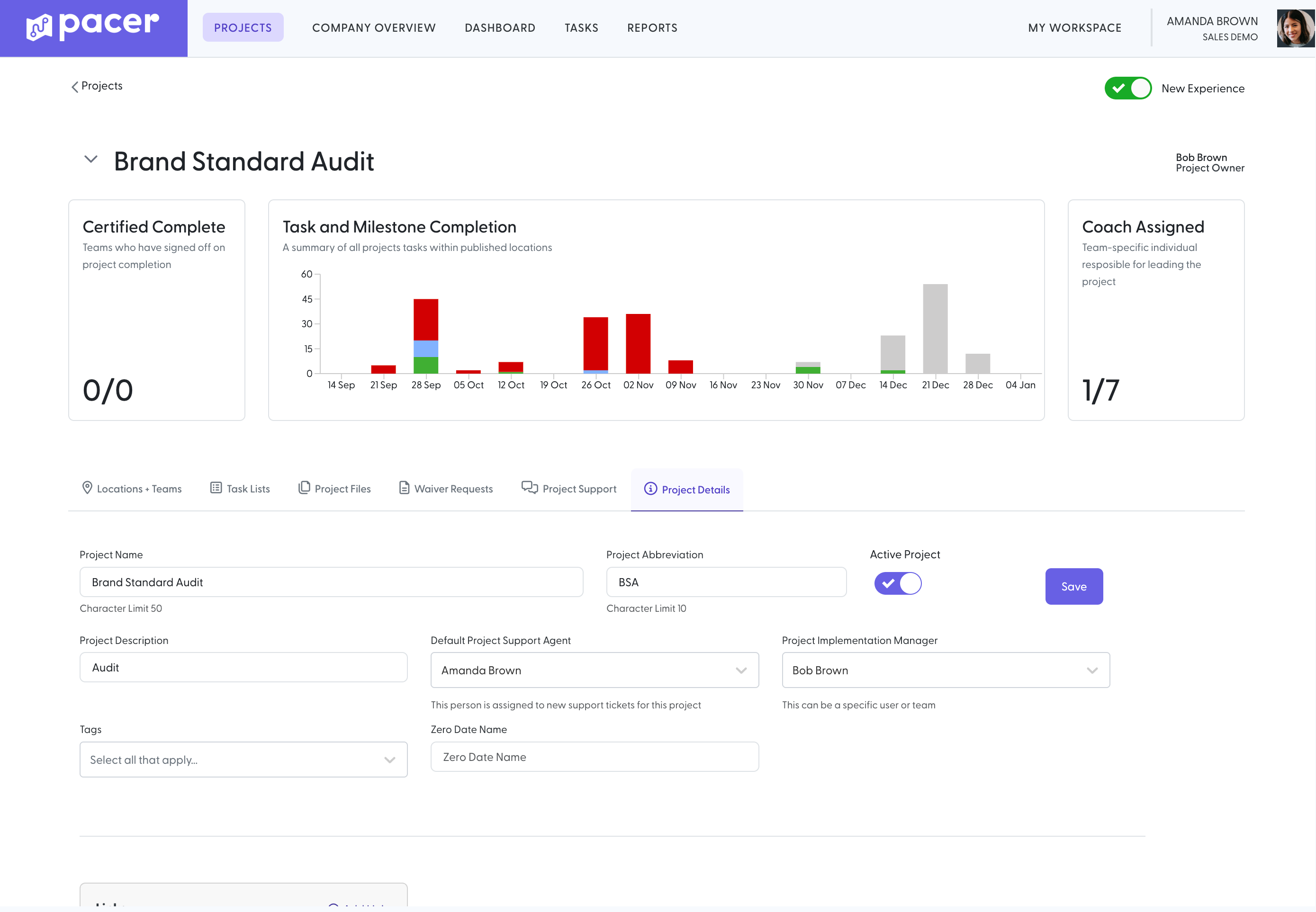Switch to Project Support tab
Viewport: 1316px width, 912px height.
click(569, 489)
